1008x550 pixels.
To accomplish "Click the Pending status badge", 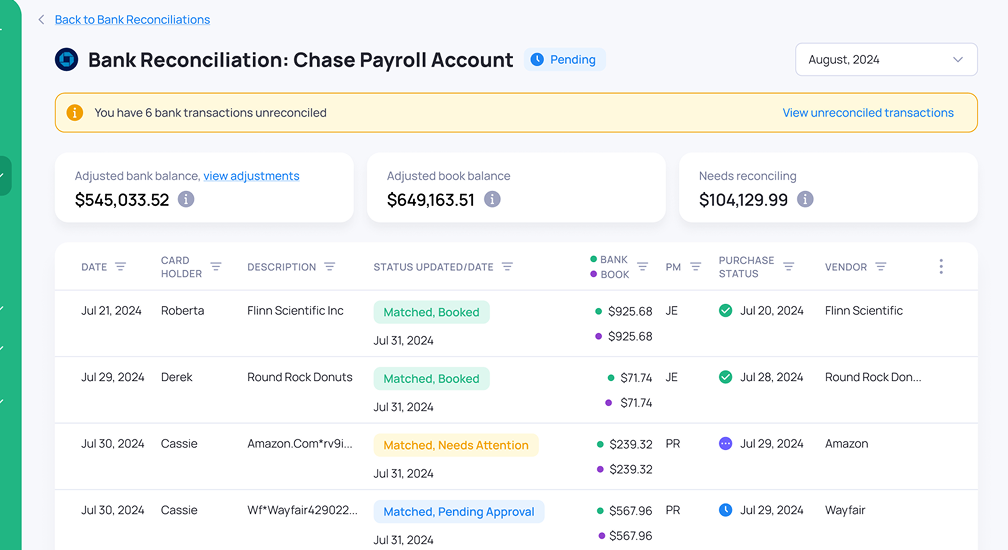I will 564,60.
